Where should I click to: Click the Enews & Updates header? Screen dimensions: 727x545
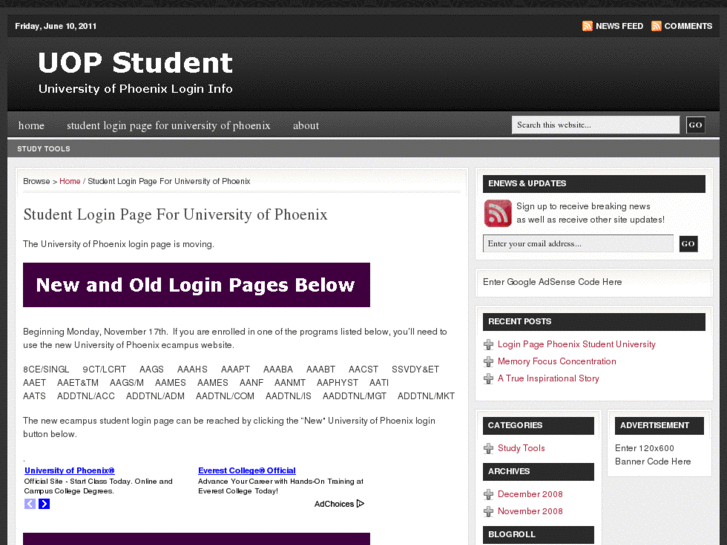pyautogui.click(x=594, y=184)
